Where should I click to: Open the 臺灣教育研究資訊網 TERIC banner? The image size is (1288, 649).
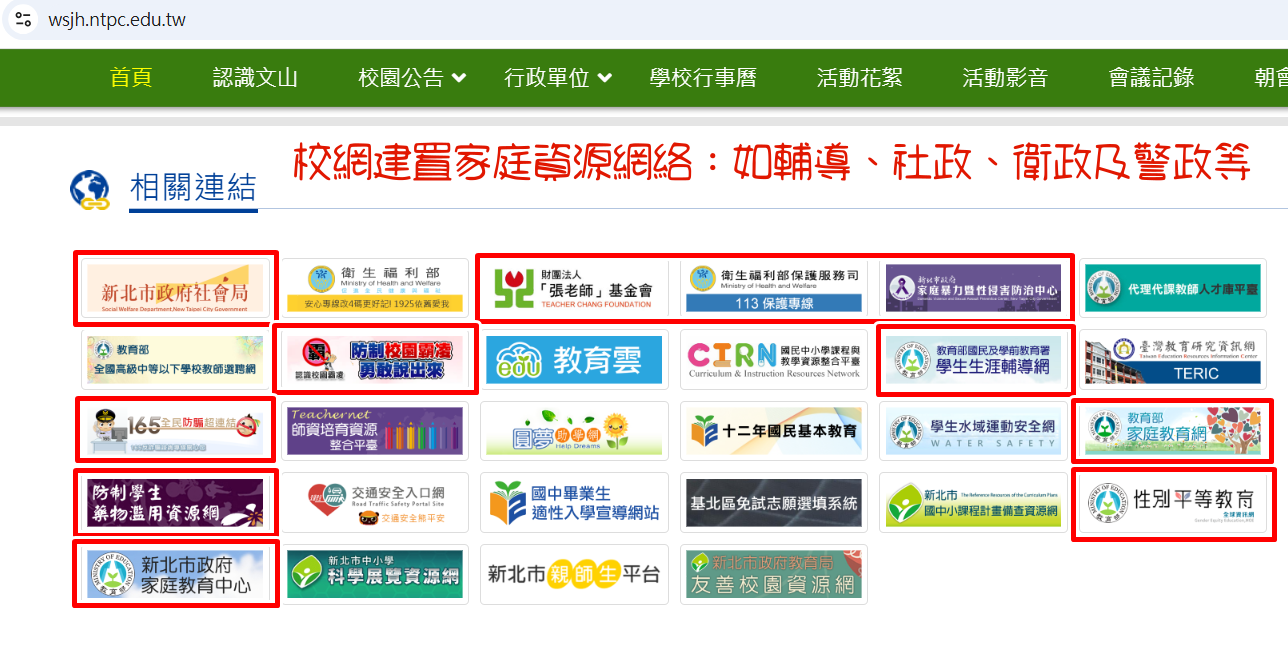coord(1174,359)
